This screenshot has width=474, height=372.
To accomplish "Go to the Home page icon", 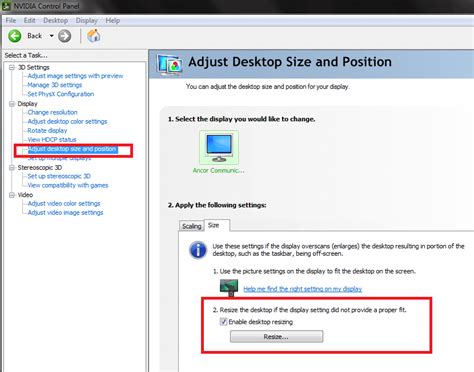I will [x=94, y=36].
